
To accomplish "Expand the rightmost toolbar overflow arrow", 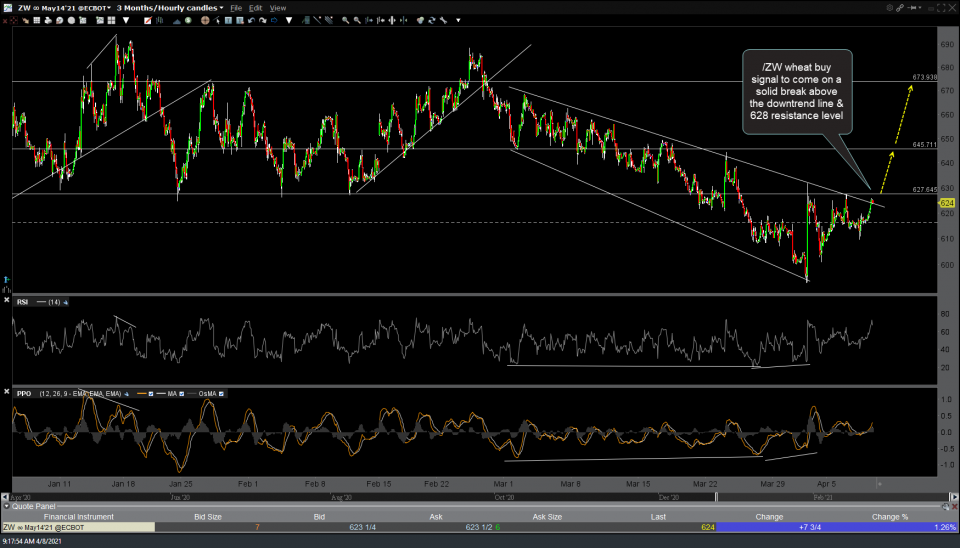I will (x=456, y=19).
